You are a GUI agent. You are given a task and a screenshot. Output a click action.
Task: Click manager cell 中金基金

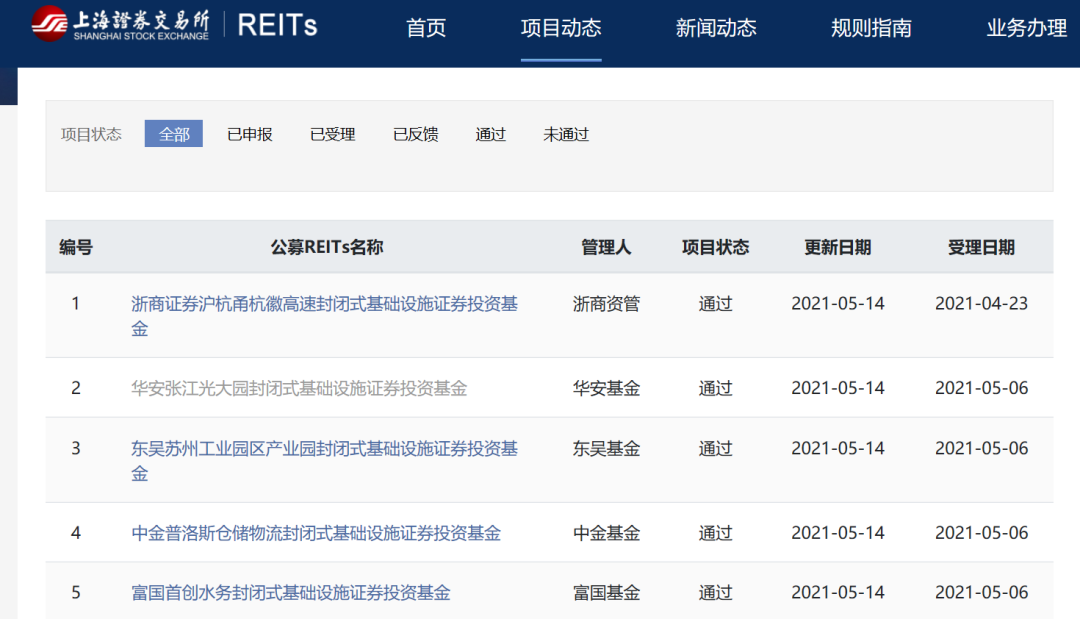pos(606,533)
